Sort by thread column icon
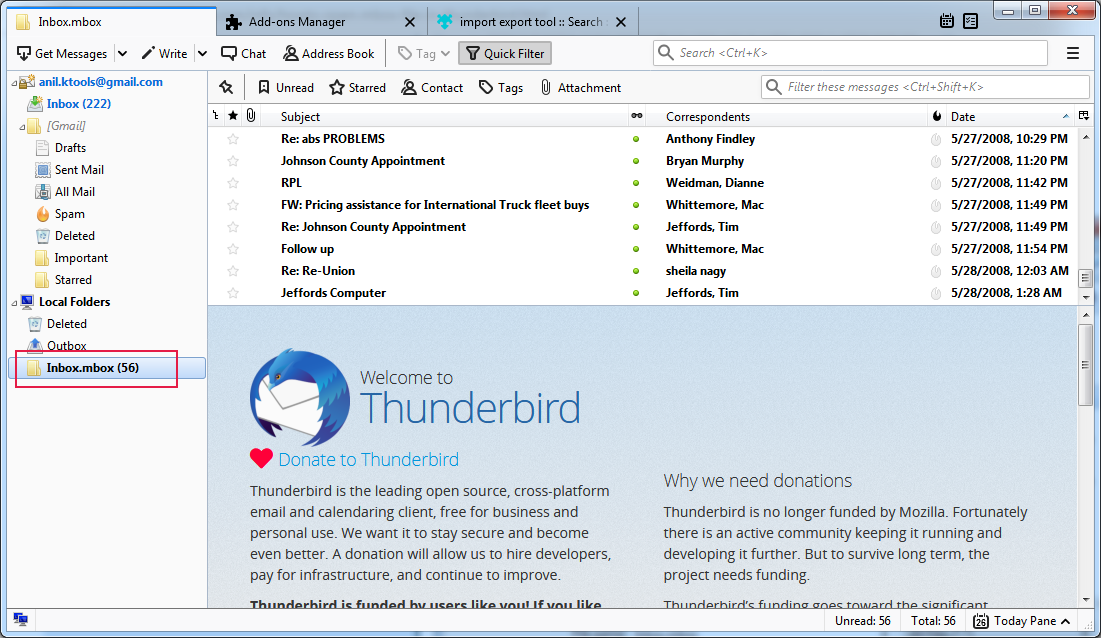Viewport: 1101px width, 638px height. coord(216,116)
